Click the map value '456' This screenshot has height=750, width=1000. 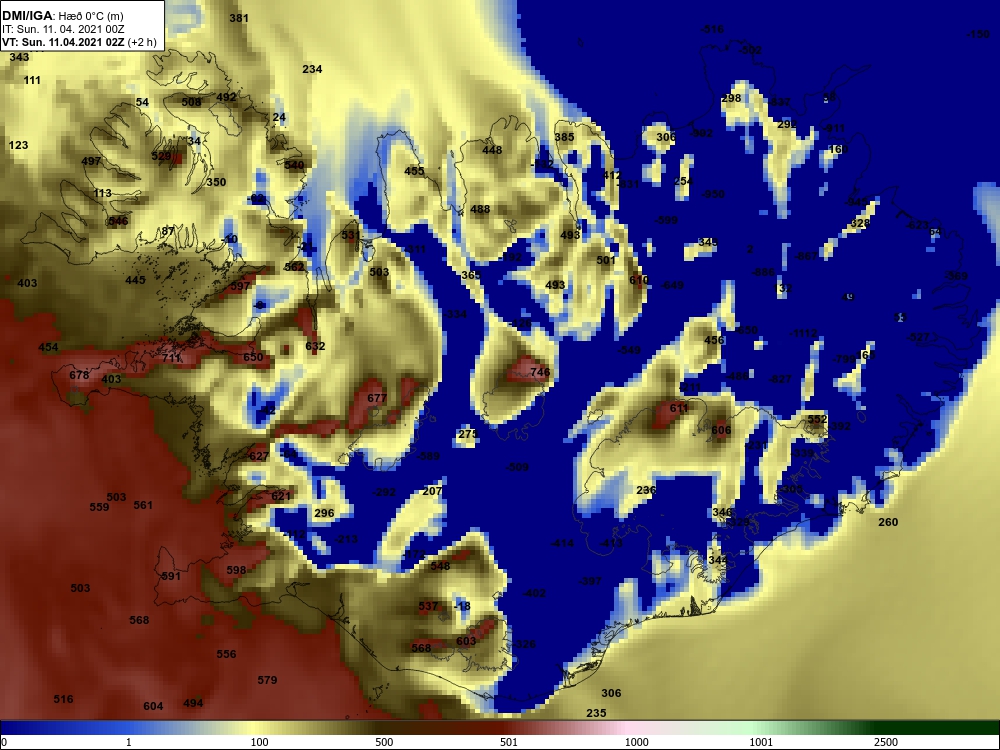(x=714, y=340)
